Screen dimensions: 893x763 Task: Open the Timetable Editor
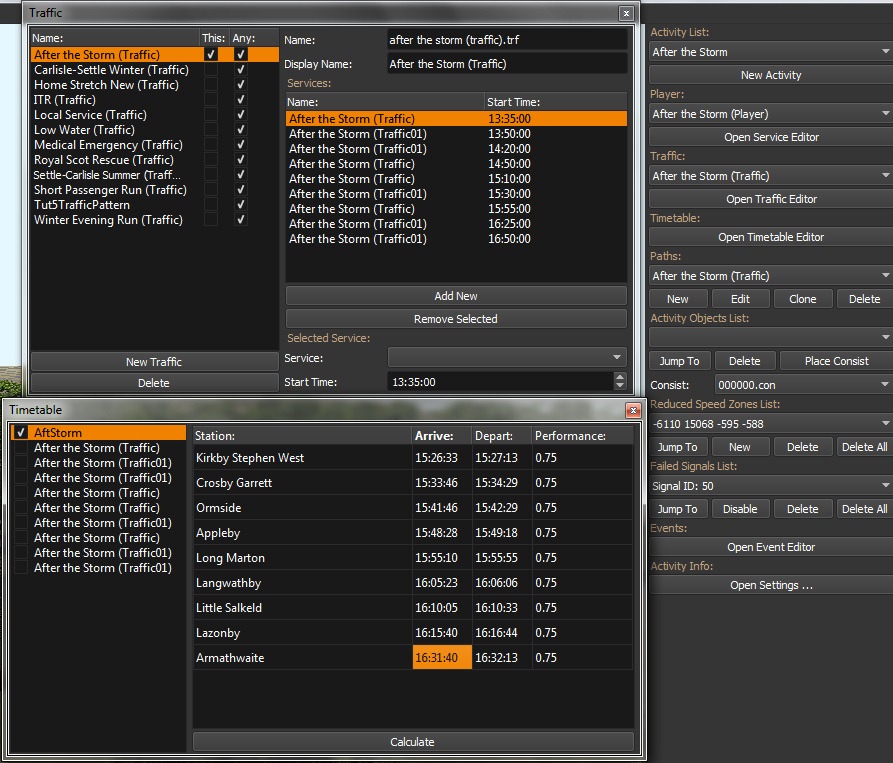770,237
